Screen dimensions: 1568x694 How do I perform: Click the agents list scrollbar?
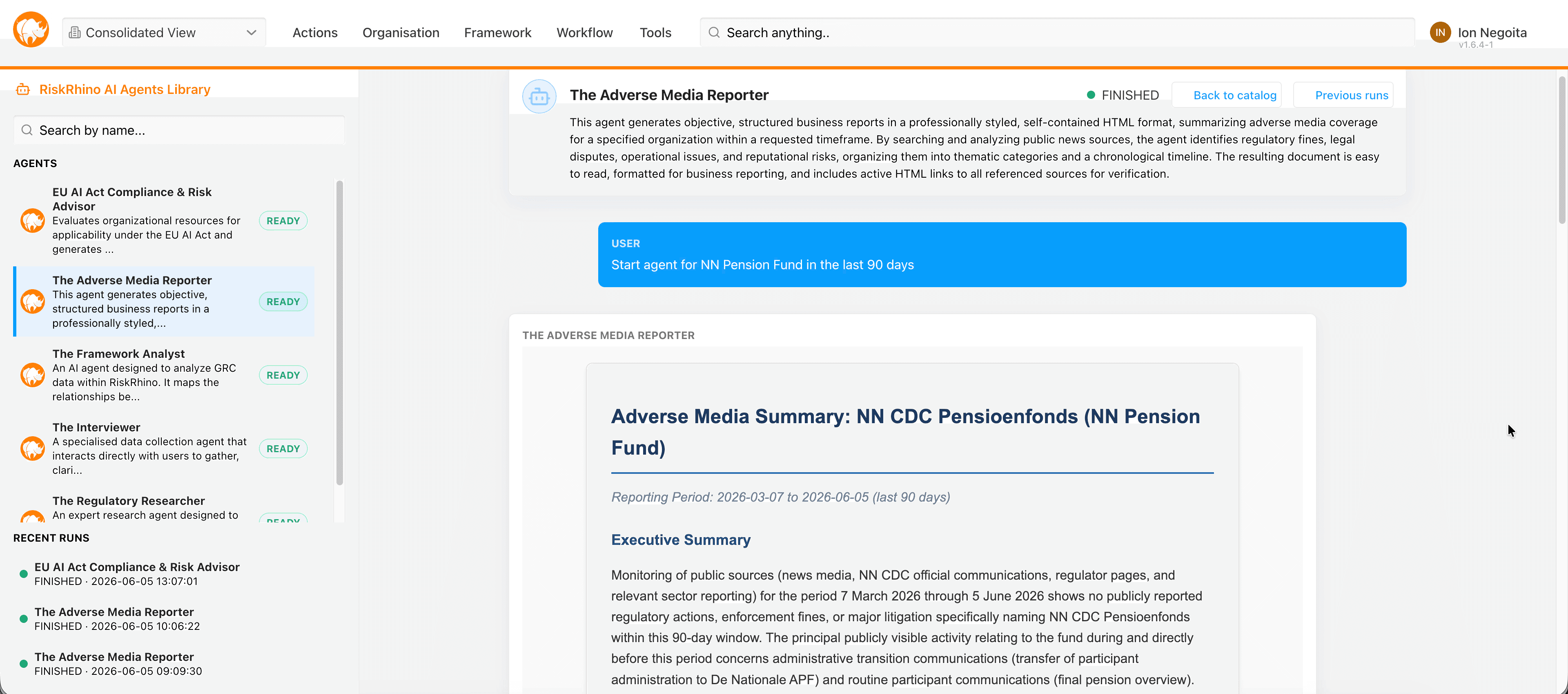[340, 333]
